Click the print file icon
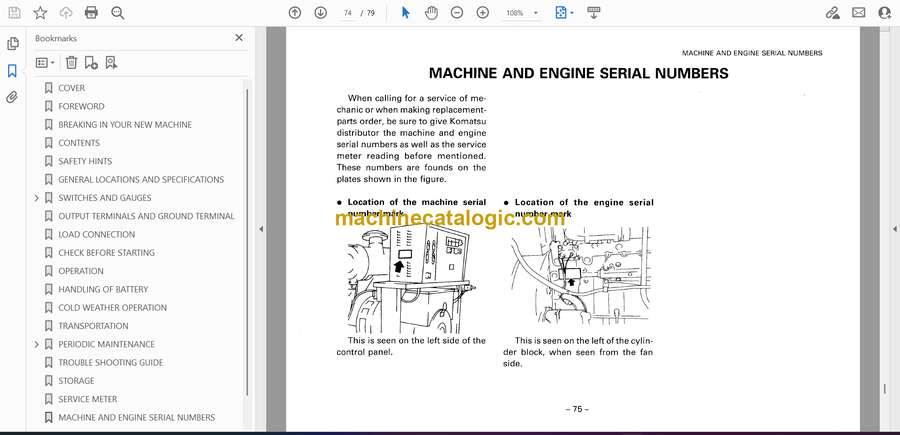900x435 pixels. 92,13
